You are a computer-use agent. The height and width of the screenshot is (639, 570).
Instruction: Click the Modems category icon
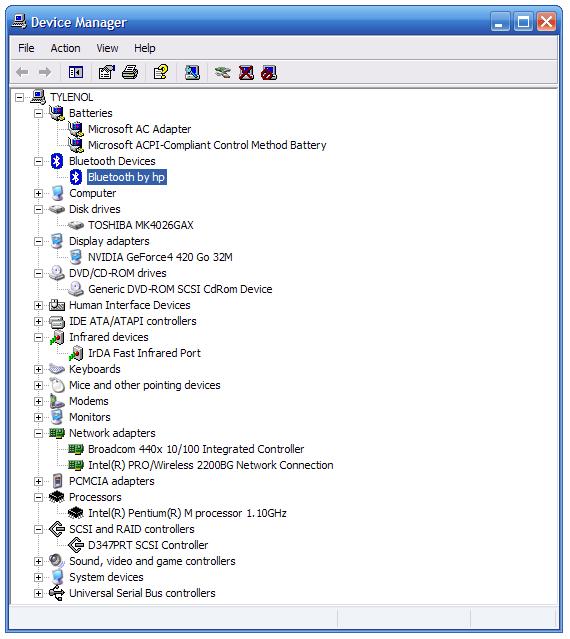tap(57, 401)
